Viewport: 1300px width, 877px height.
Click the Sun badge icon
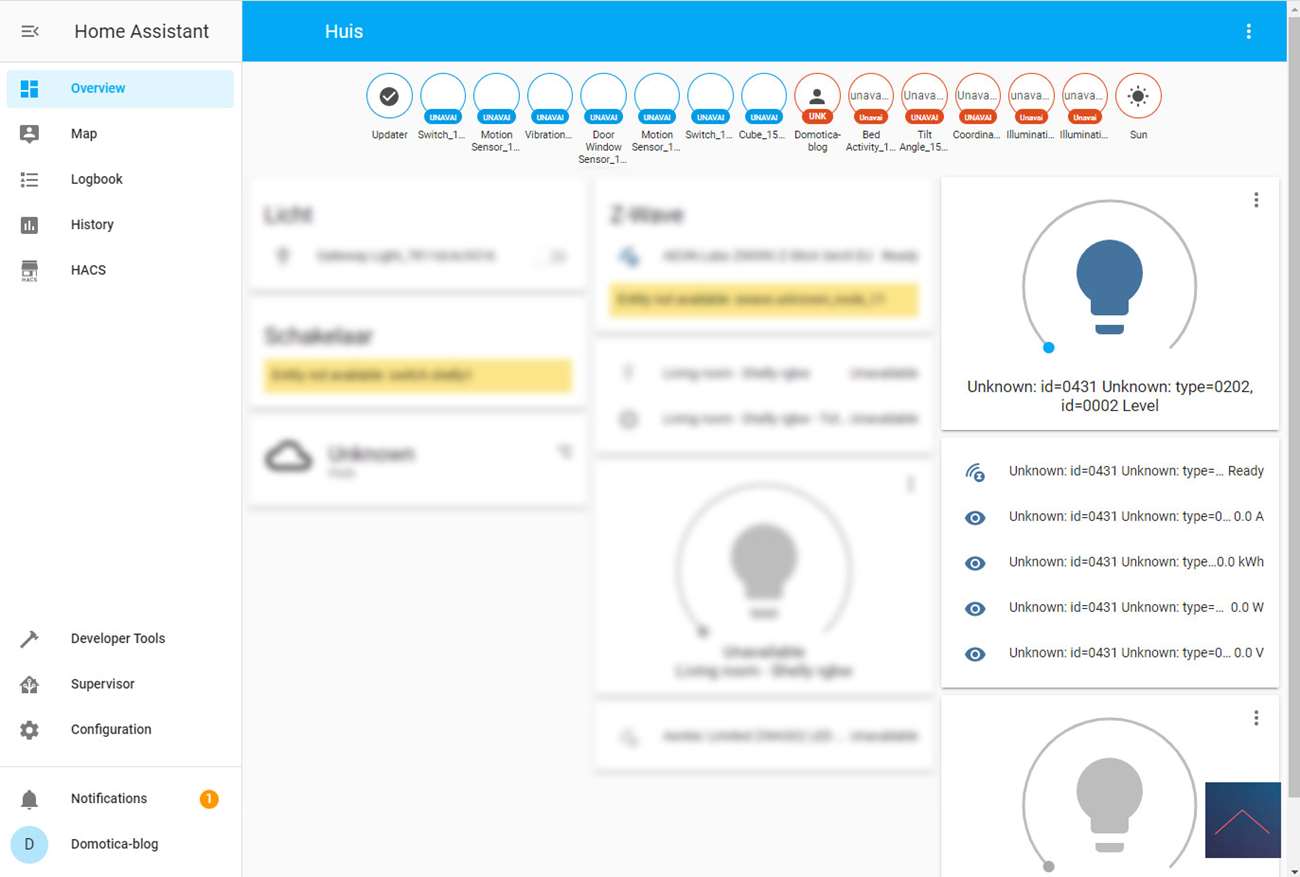[1138, 97]
